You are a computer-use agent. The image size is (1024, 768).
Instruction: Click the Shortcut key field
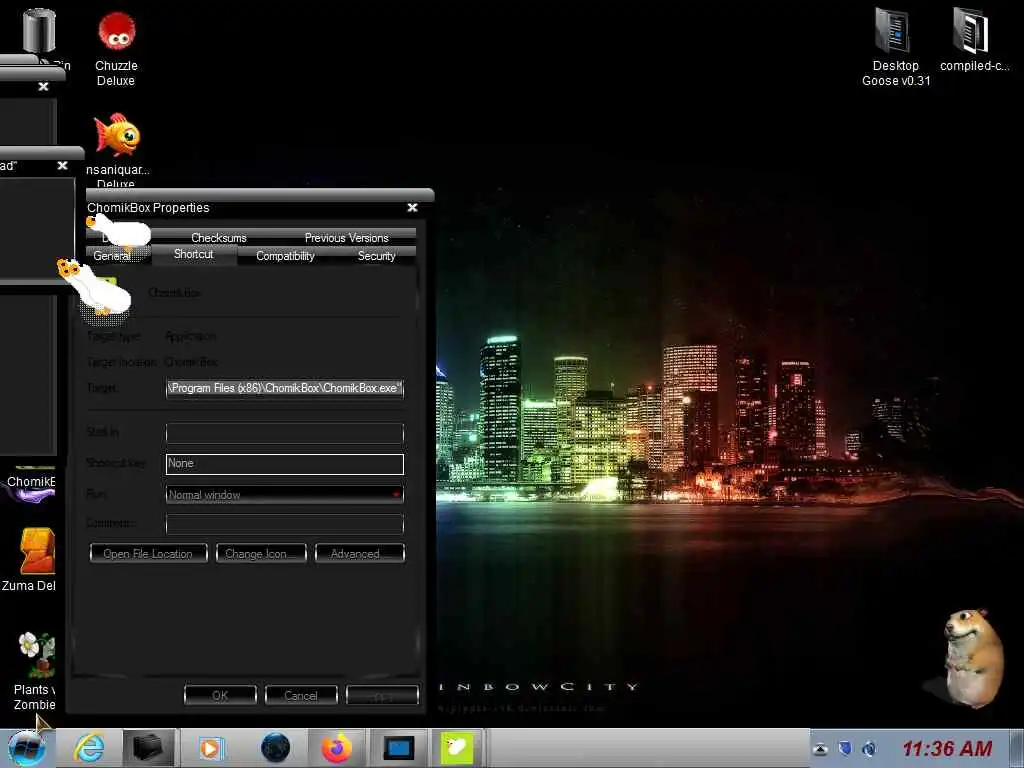coord(285,464)
